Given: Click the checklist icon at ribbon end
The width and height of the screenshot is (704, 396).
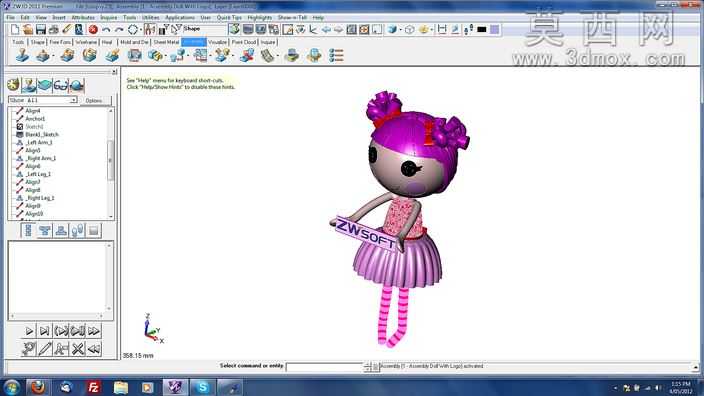Looking at the screenshot, I should tap(336, 56).
